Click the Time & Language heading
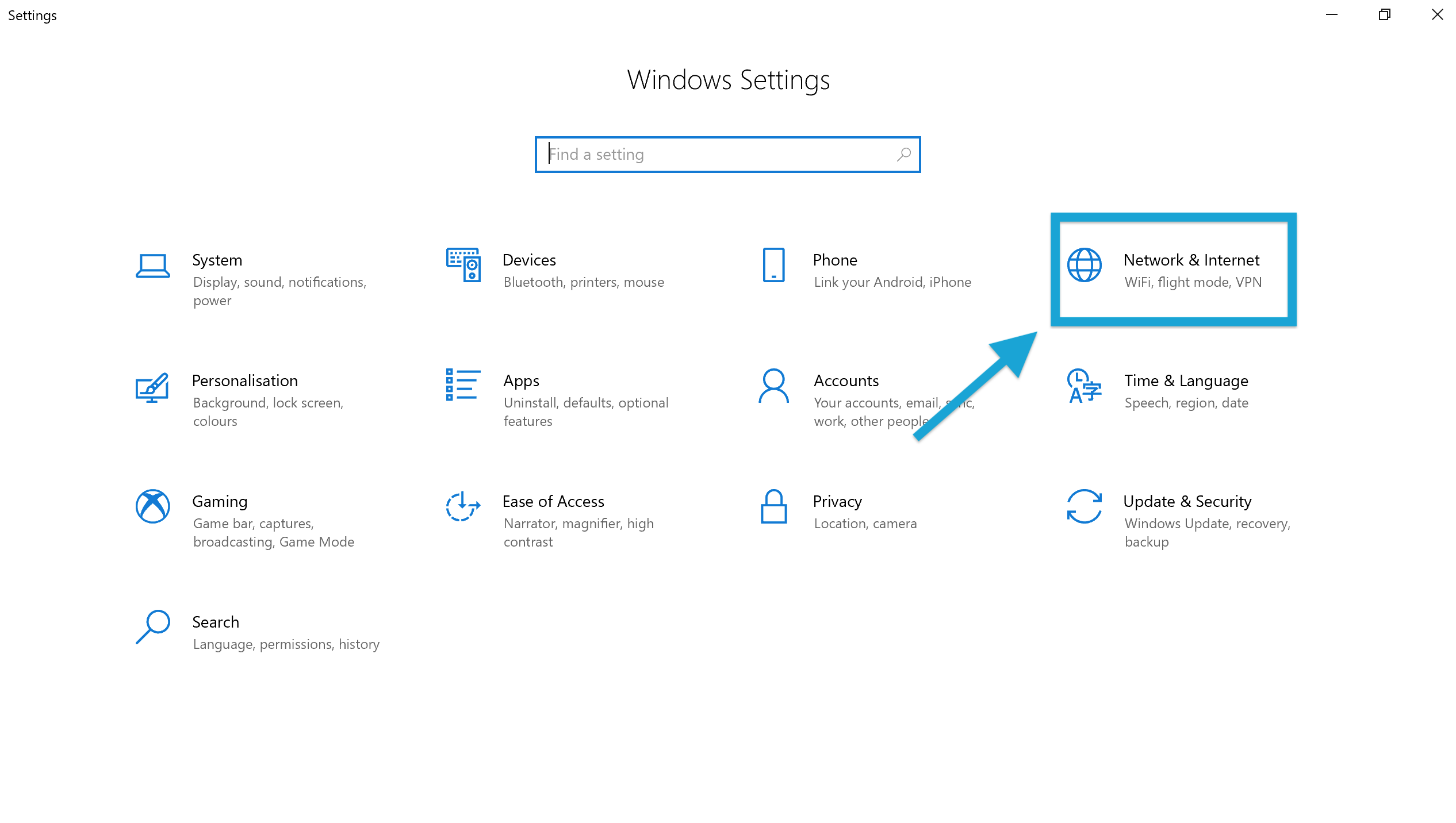The height and width of the screenshot is (823, 1456). 1186,381
